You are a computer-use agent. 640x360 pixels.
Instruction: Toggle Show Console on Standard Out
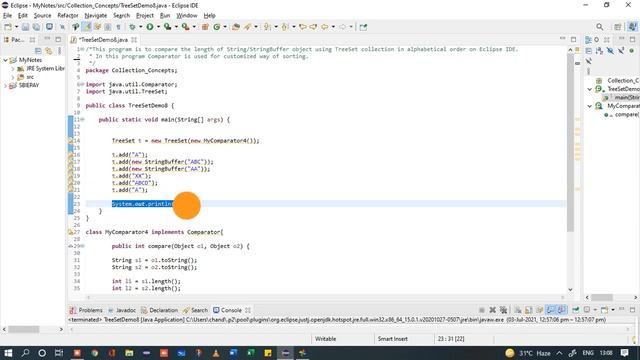pos(551,310)
